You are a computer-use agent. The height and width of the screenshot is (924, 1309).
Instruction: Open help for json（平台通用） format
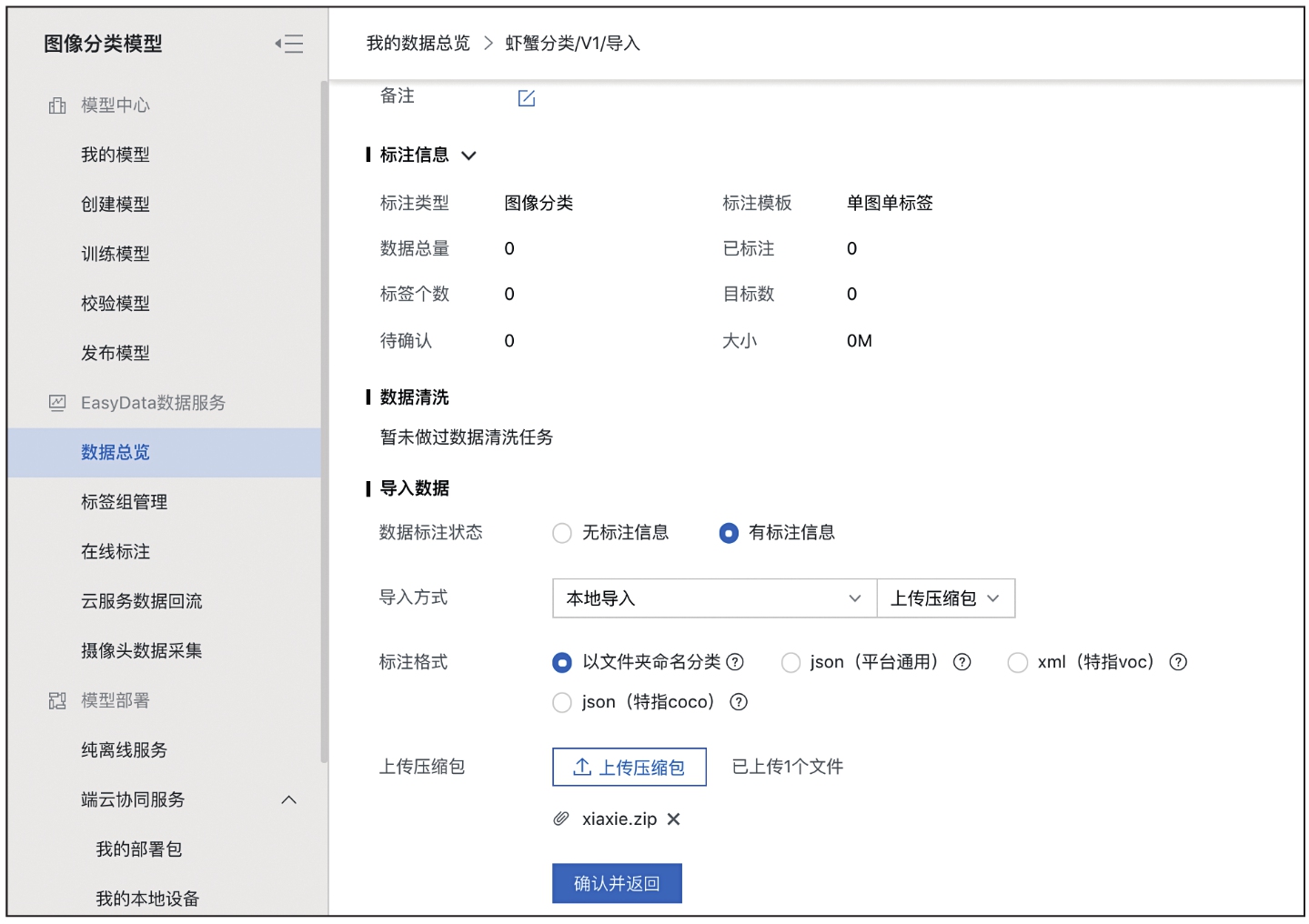click(962, 662)
